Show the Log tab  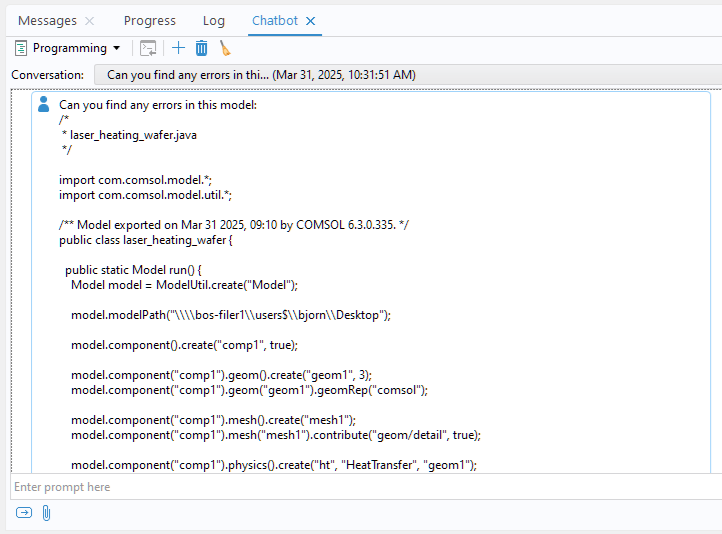tap(213, 21)
